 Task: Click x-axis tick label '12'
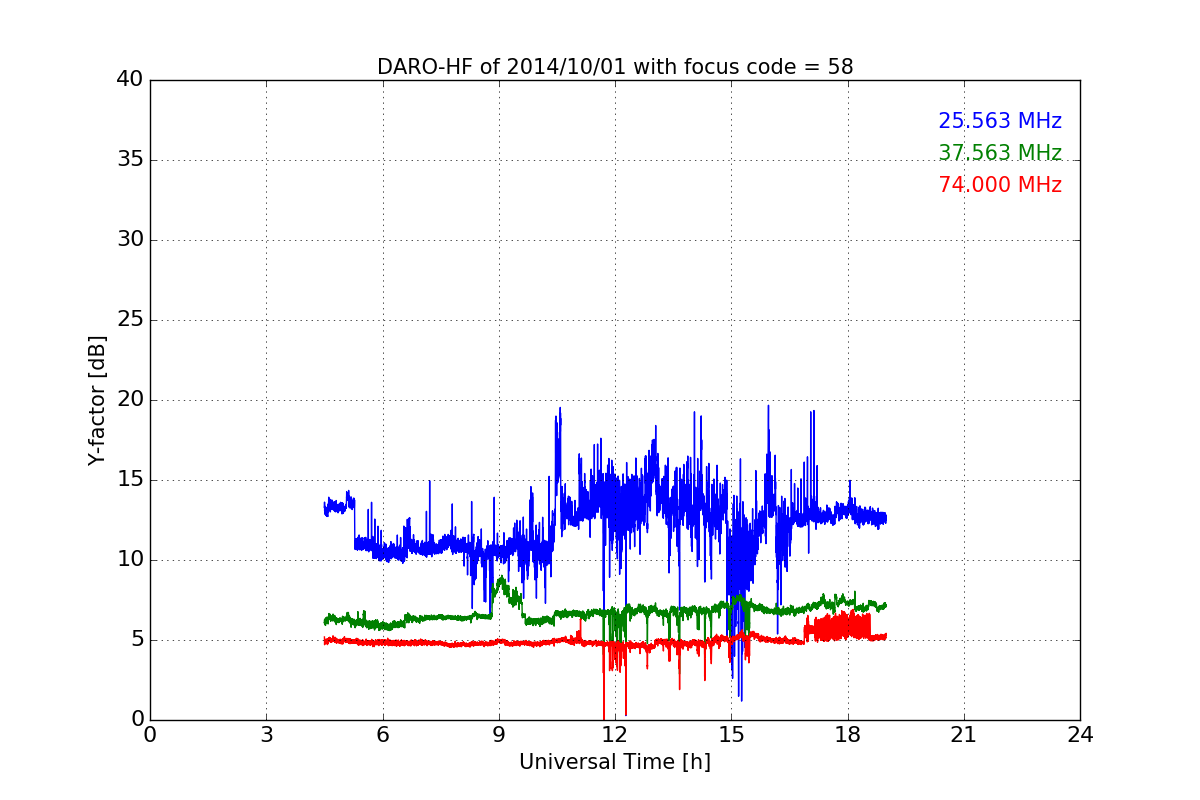pos(615,735)
